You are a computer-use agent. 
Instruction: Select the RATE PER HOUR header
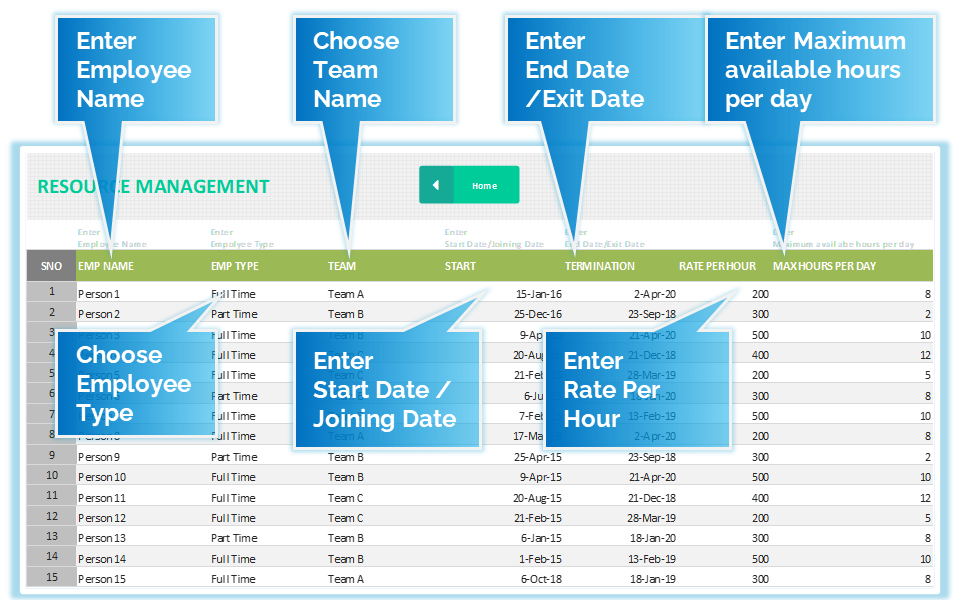coord(717,266)
